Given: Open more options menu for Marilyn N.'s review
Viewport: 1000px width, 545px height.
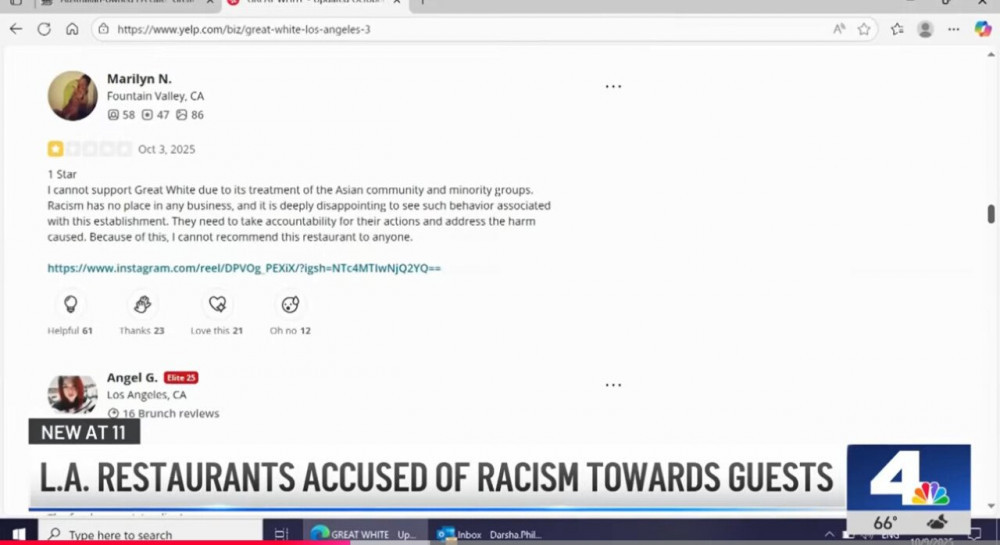Looking at the screenshot, I should 613,87.
